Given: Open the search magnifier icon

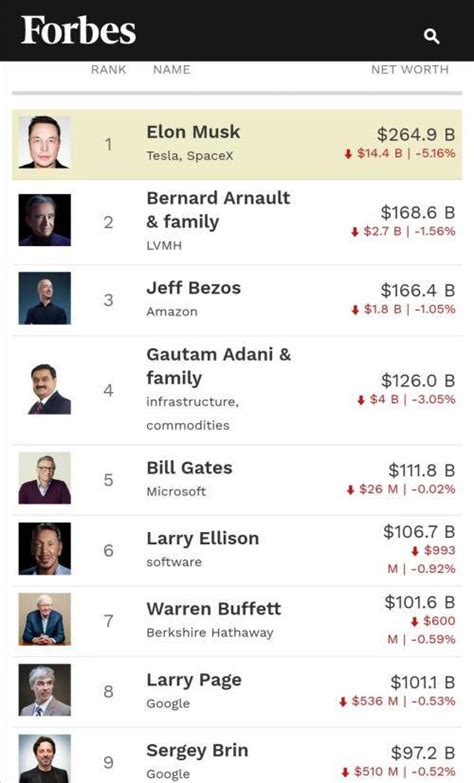Looking at the screenshot, I should coord(432,36).
